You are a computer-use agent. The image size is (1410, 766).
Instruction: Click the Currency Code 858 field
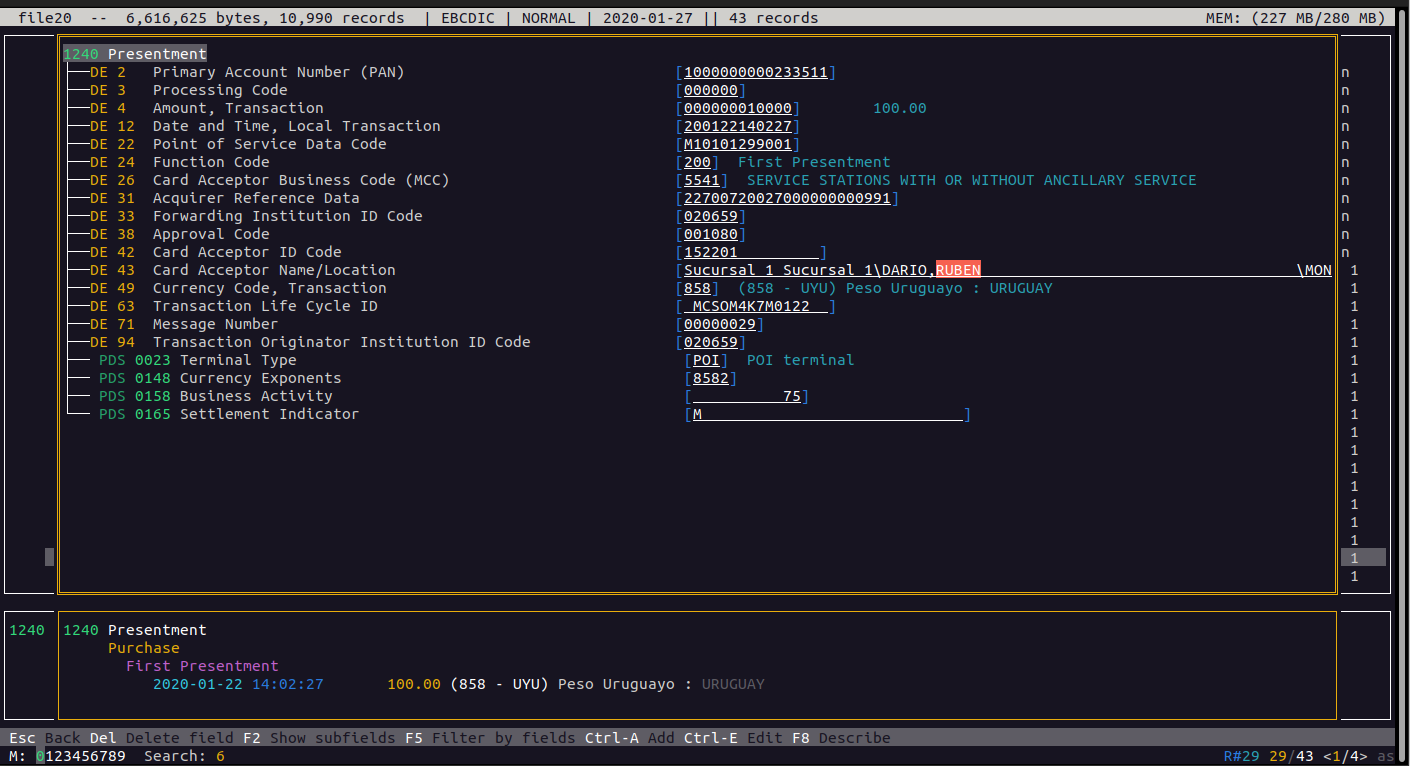pyautogui.click(x=697, y=288)
